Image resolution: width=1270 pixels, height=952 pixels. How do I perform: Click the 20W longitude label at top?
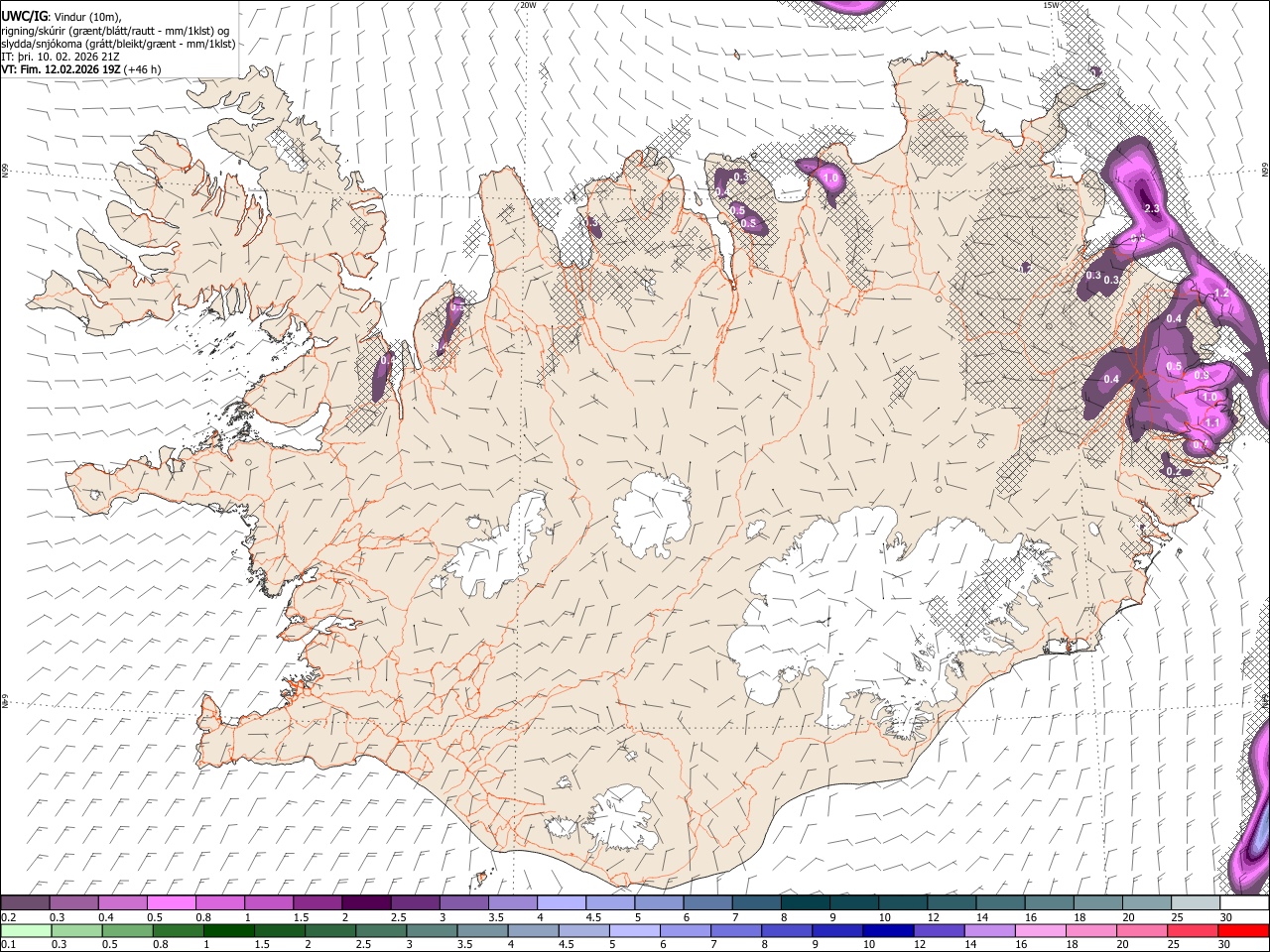(x=528, y=5)
